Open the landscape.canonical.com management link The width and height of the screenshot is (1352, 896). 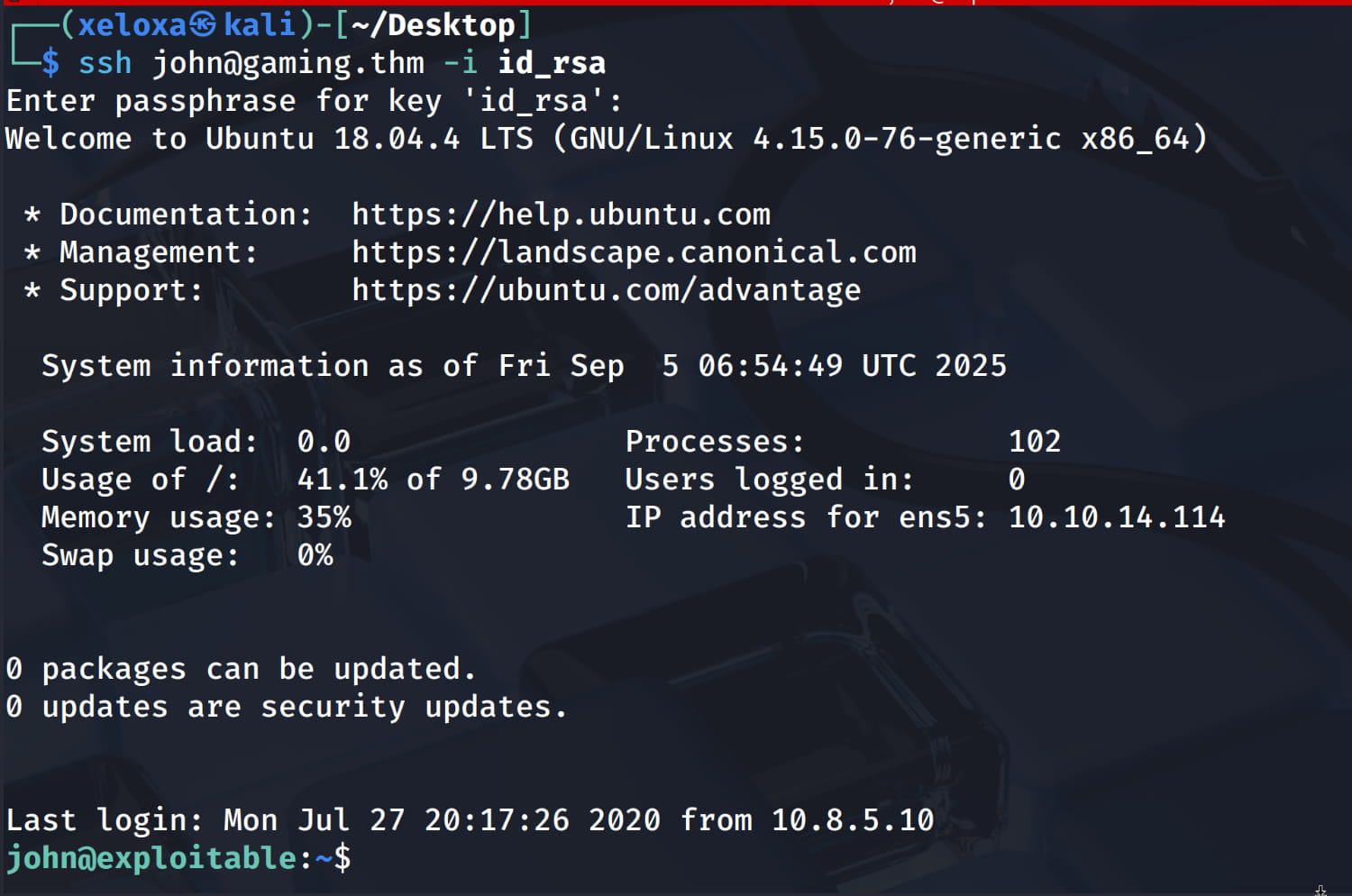tap(634, 252)
